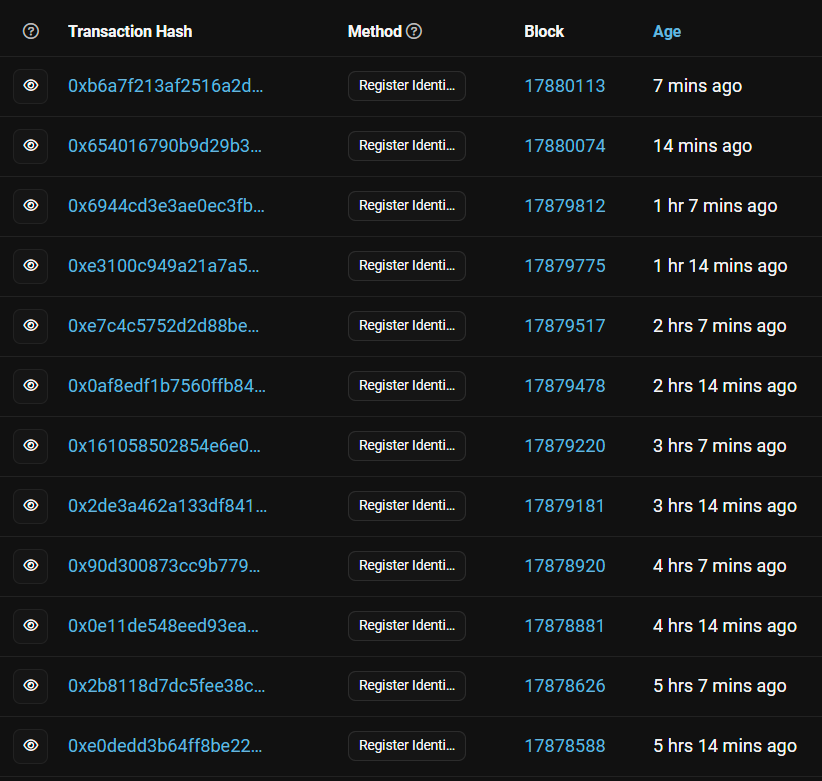This screenshot has width=822, height=781.
Task: Click the '14 mins ago' age value
Action: pyautogui.click(x=702, y=146)
